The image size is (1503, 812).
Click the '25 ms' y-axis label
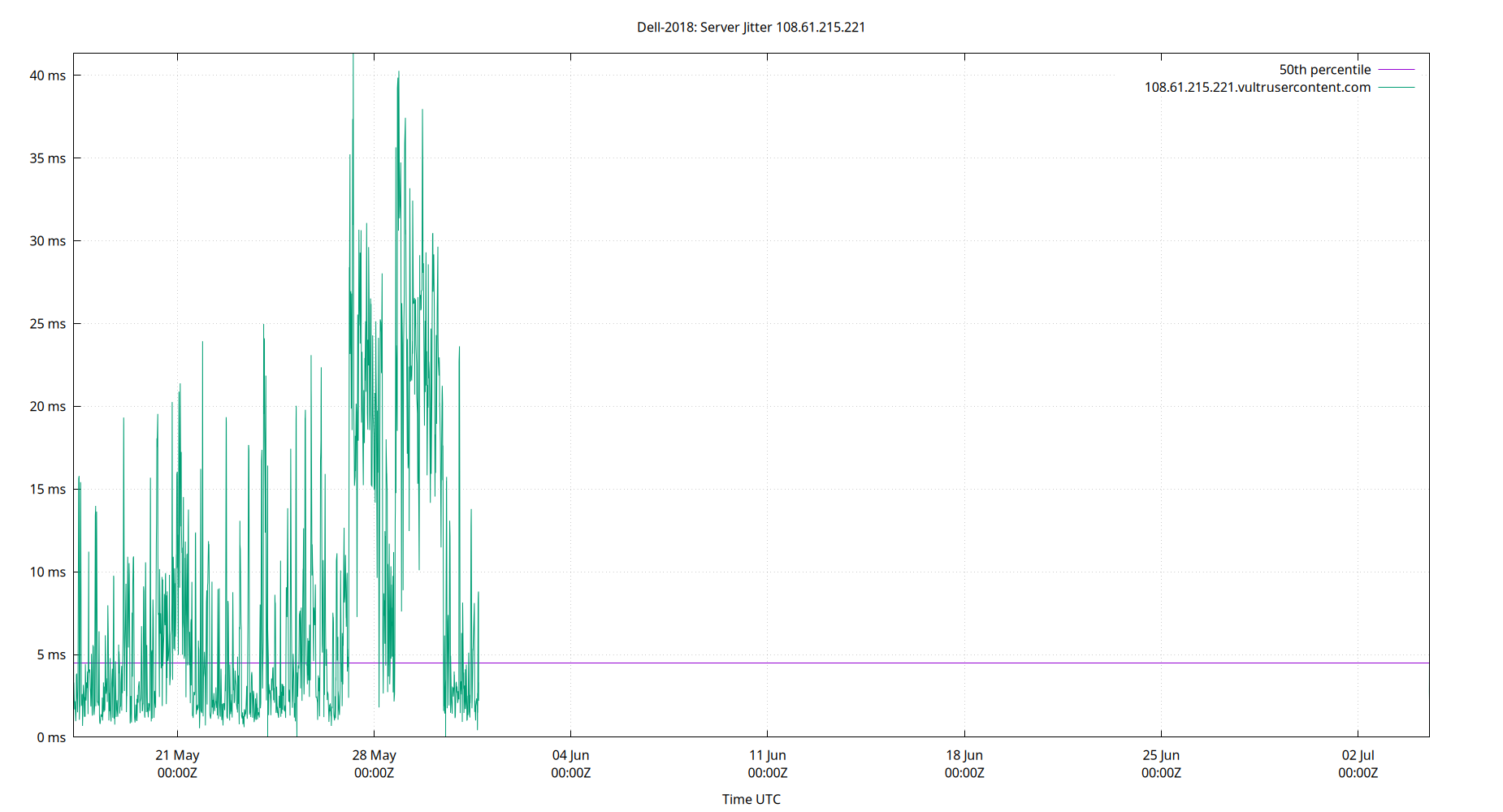tap(48, 324)
